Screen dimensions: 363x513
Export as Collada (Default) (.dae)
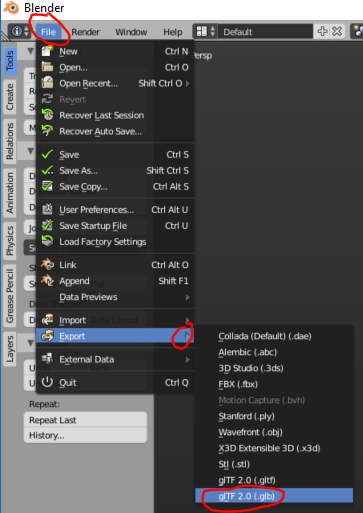(274, 336)
